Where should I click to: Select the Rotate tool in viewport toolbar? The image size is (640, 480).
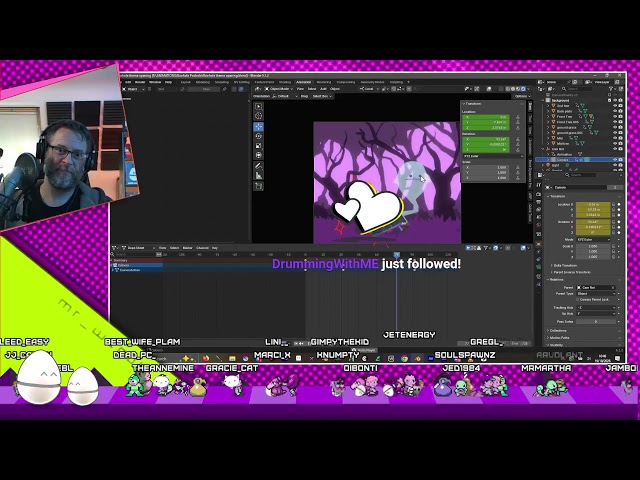[258, 136]
